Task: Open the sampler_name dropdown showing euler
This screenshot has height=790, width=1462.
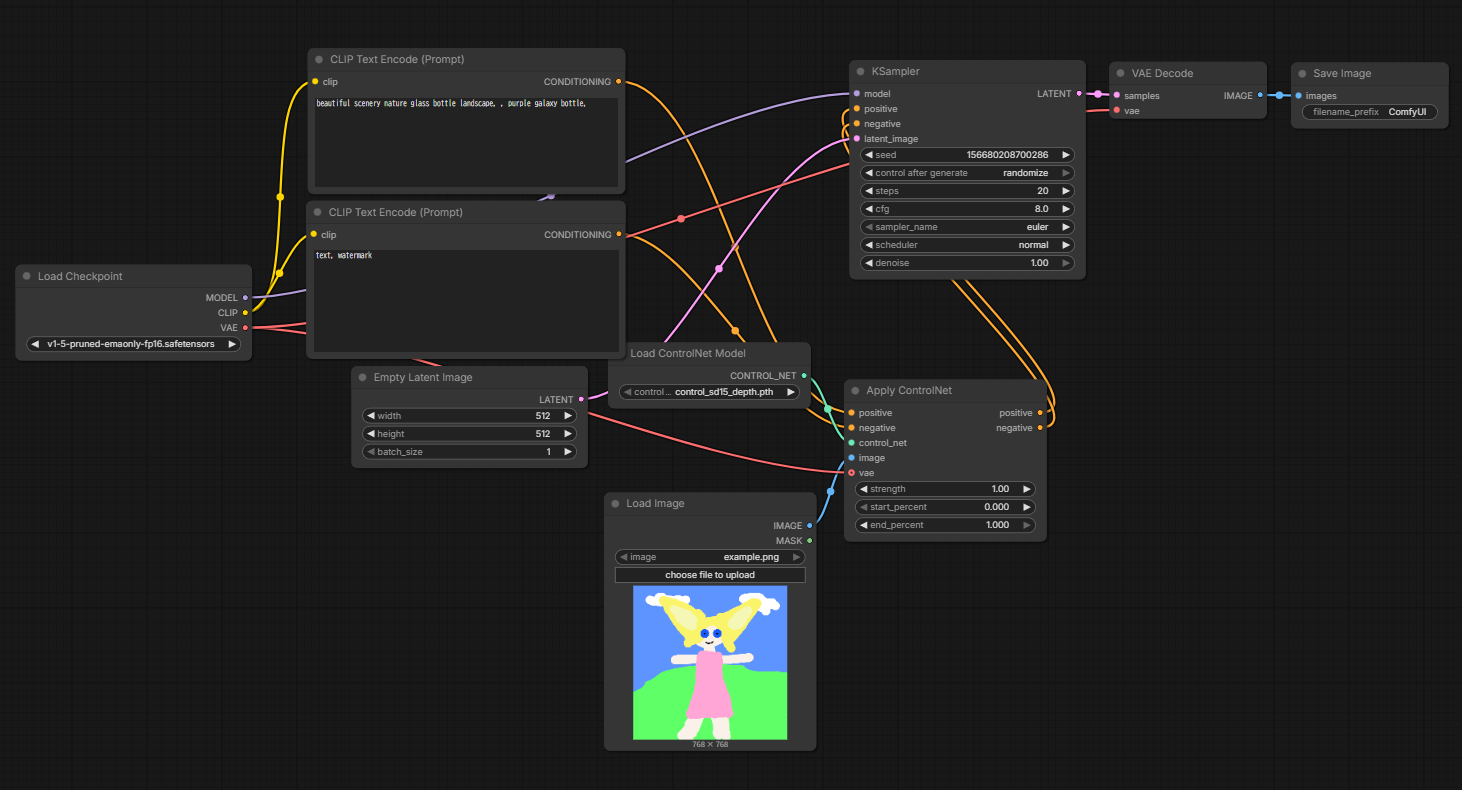Action: [967, 227]
